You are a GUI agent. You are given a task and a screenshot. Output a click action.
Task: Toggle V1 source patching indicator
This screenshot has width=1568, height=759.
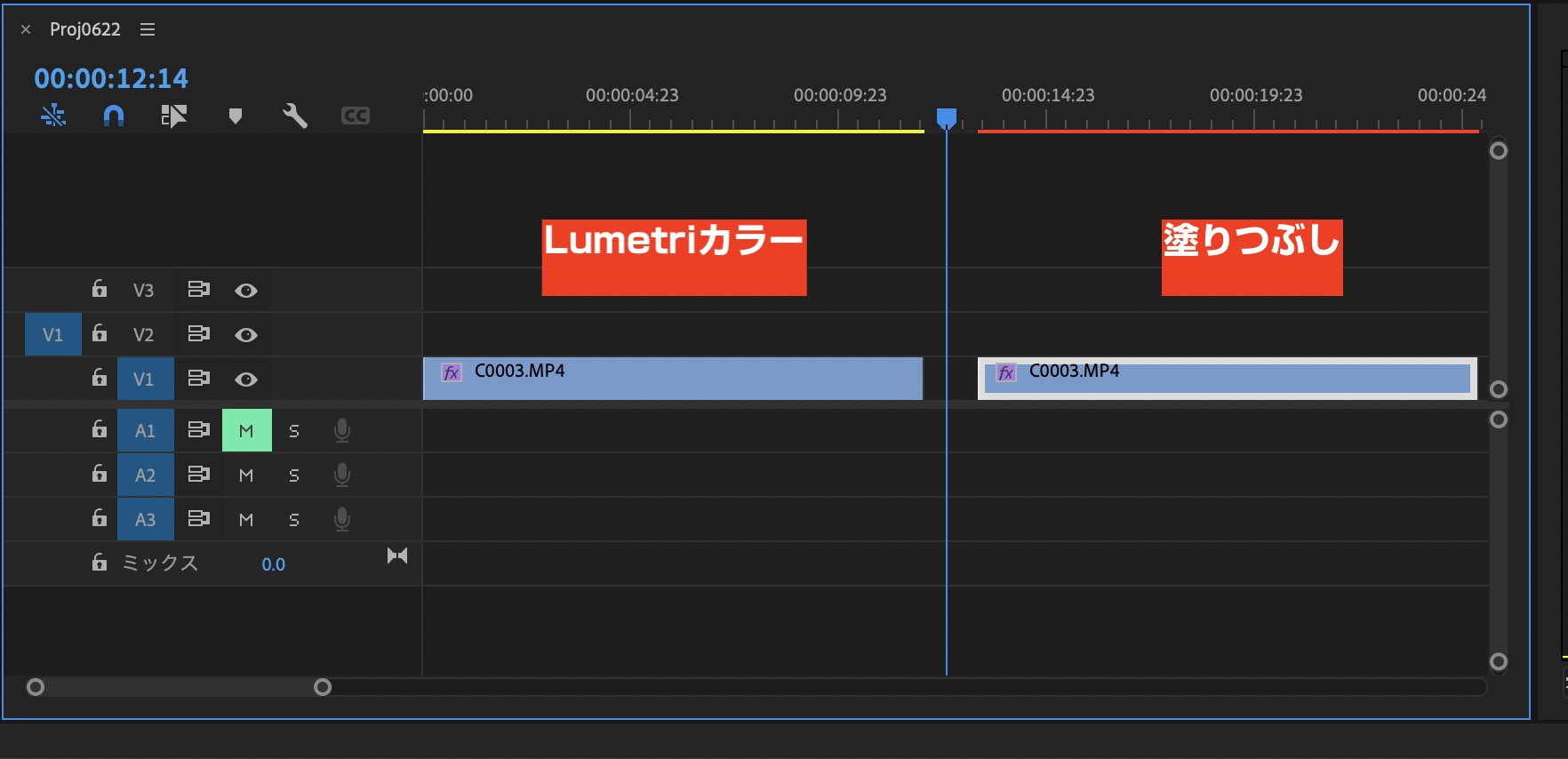pos(53,335)
